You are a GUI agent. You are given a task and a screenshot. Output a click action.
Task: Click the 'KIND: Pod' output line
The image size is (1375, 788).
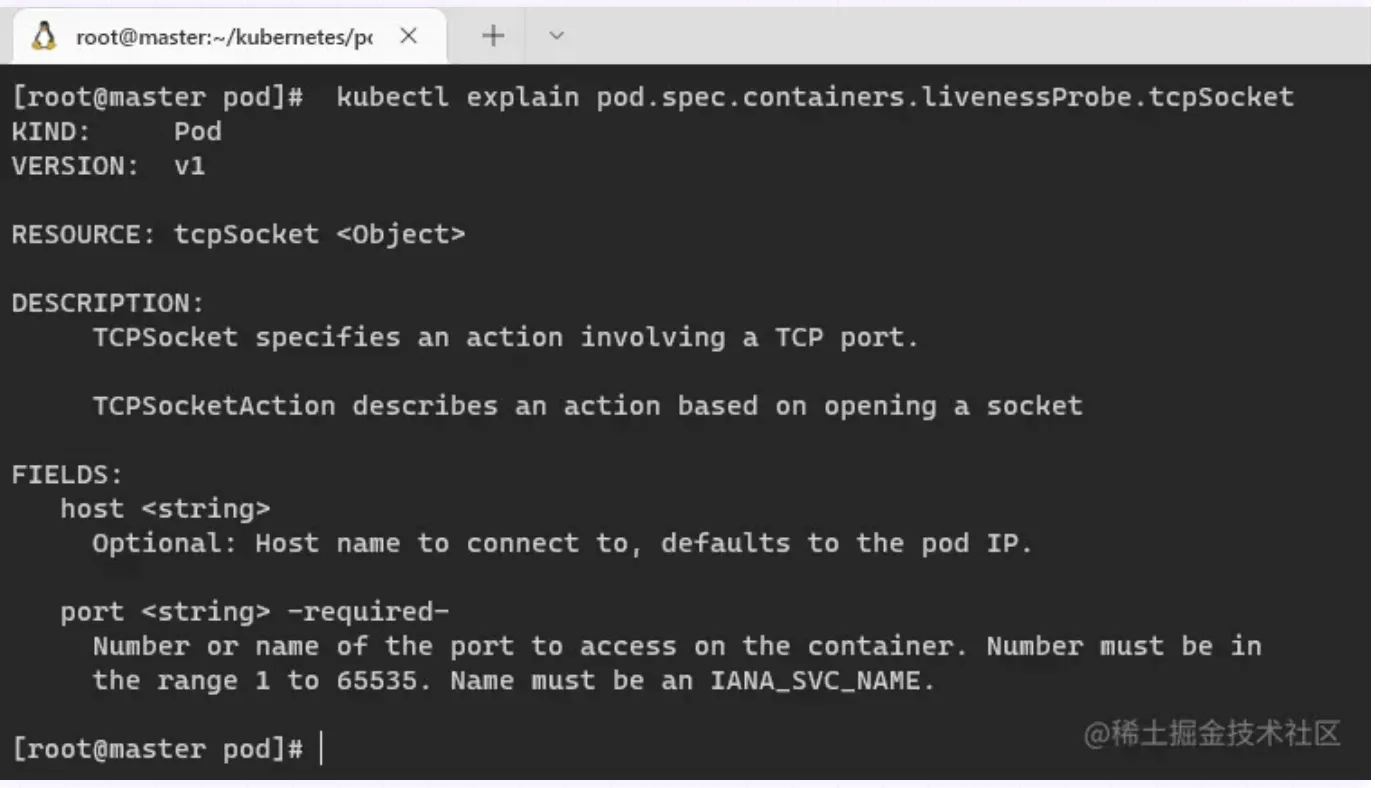coord(117,131)
